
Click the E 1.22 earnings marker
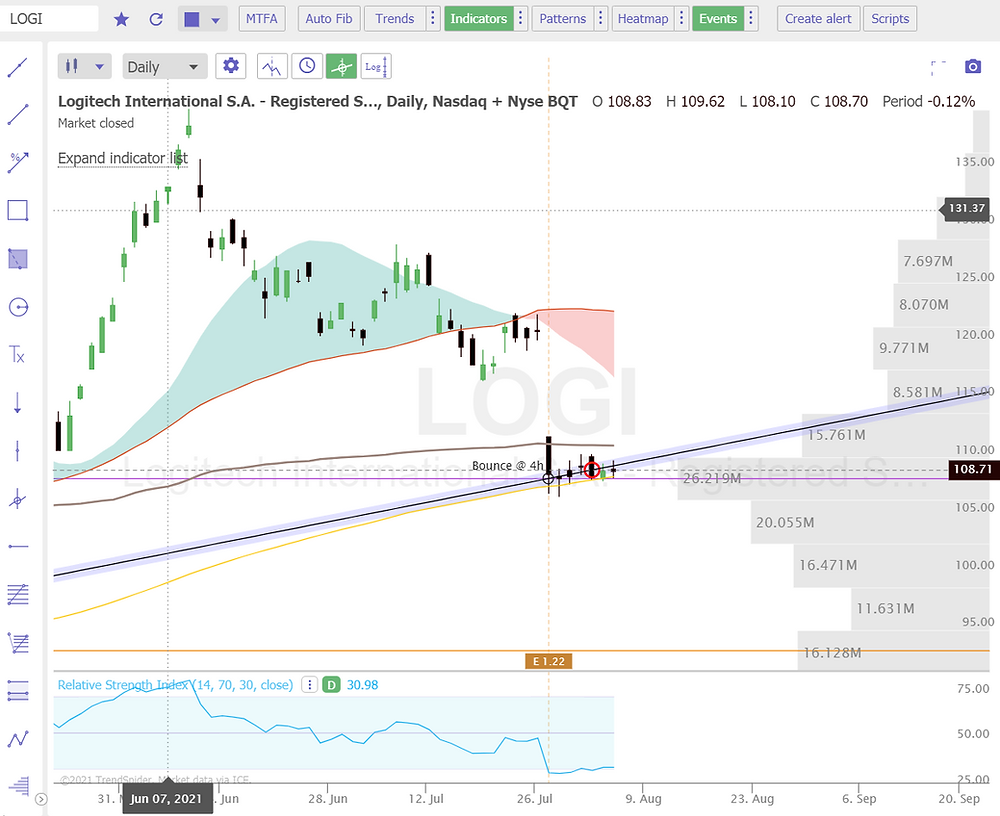click(548, 661)
